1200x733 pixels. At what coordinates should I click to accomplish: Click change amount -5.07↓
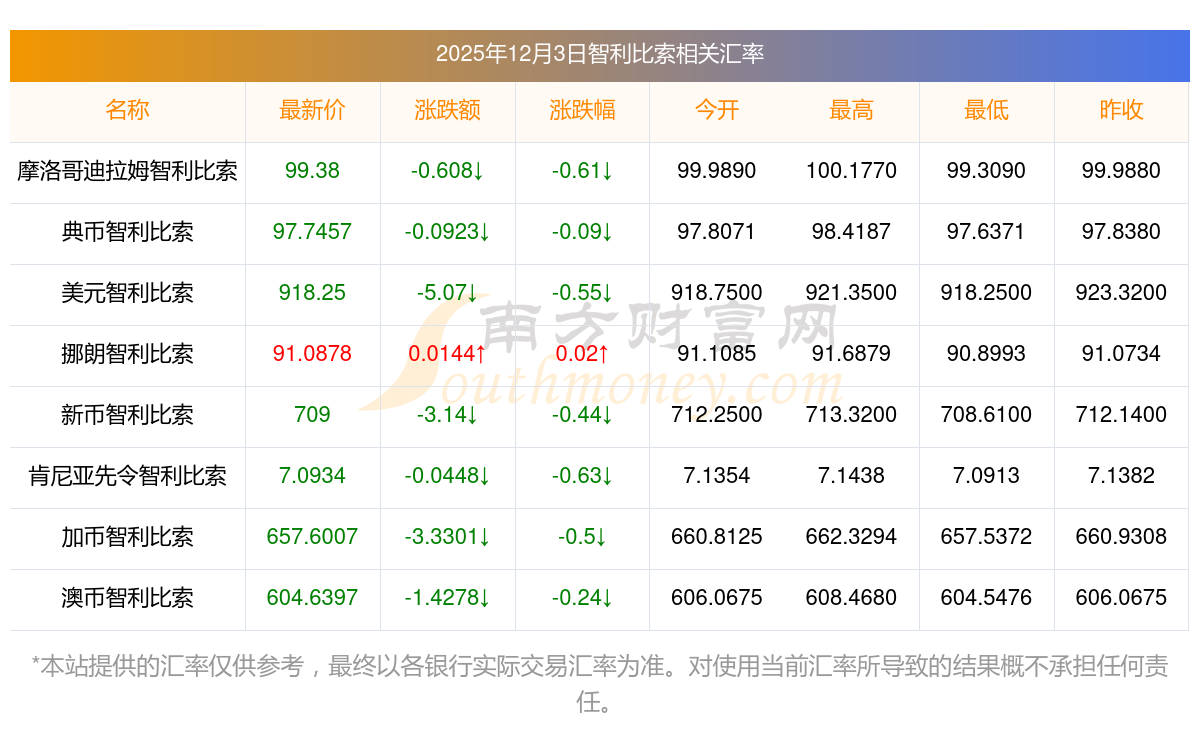447,293
